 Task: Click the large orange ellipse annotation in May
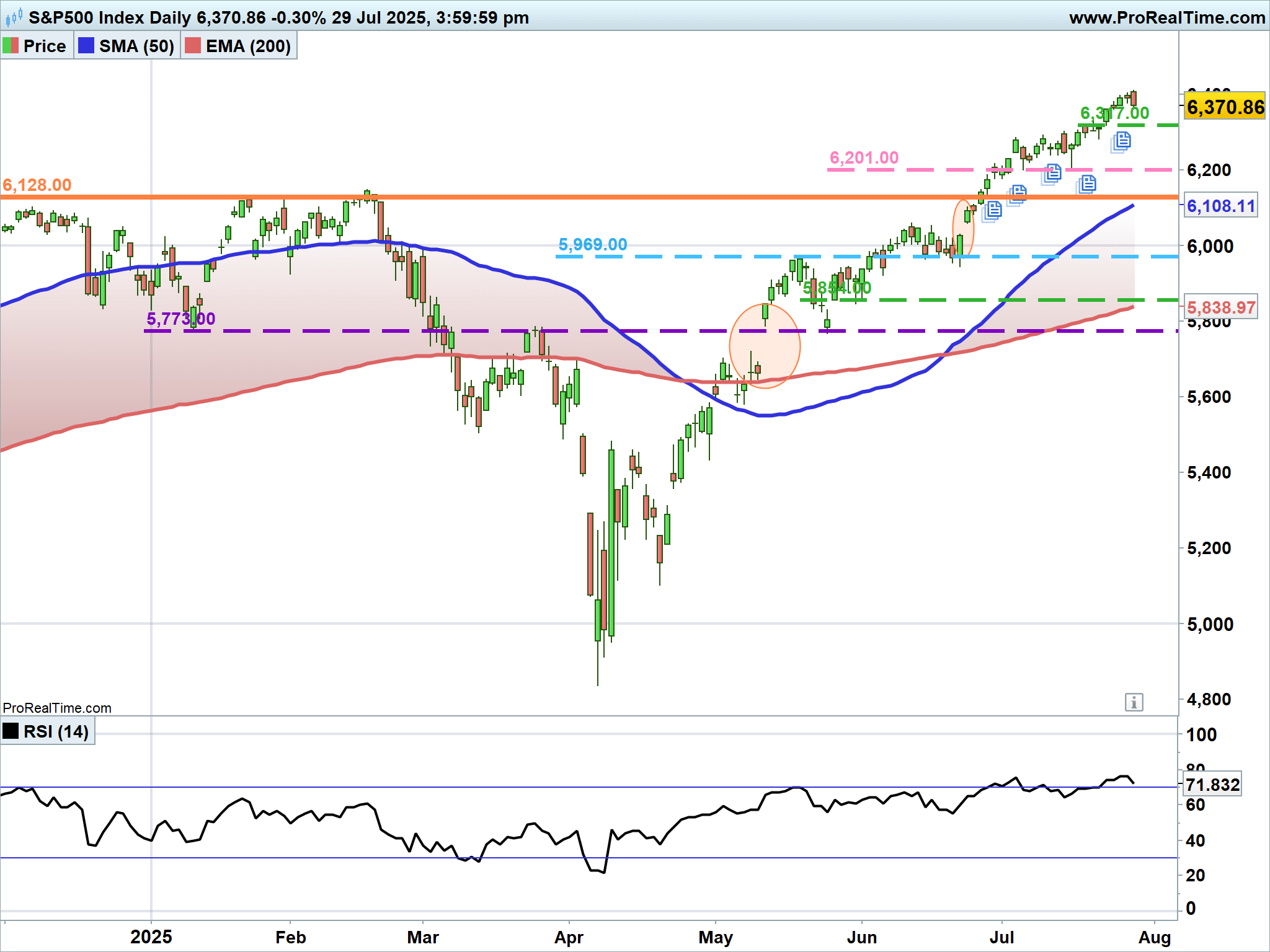(765, 346)
